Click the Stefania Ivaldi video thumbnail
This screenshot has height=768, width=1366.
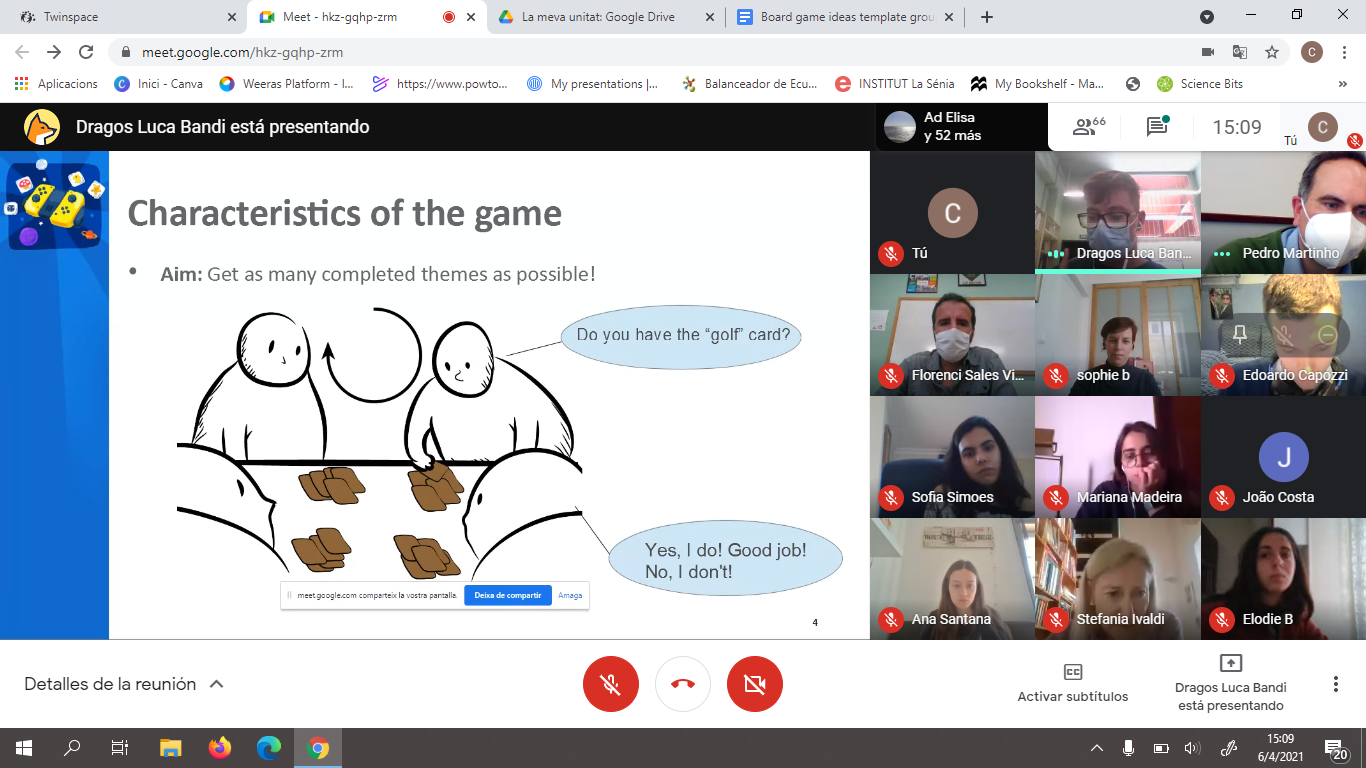pyautogui.click(x=1117, y=579)
